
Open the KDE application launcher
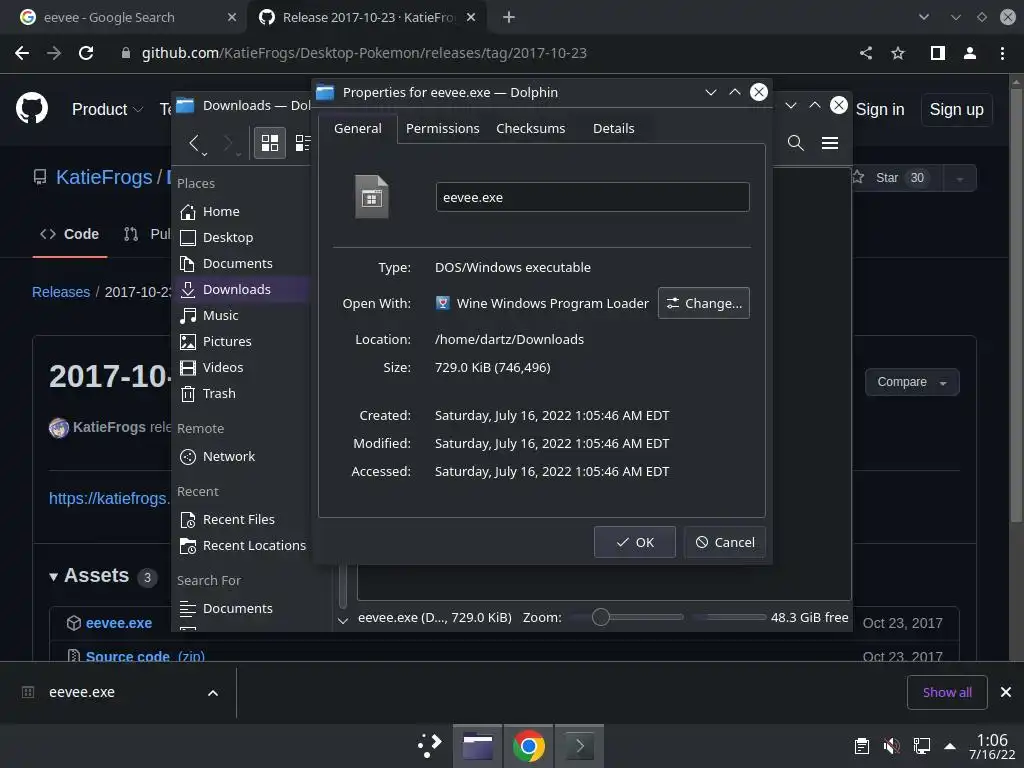click(428, 745)
